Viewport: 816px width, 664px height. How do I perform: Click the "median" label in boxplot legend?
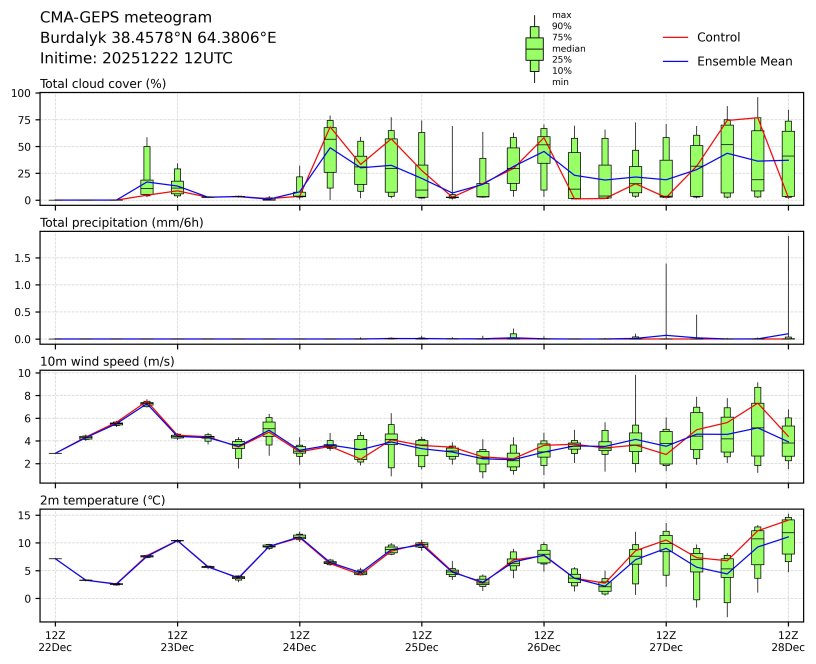568,49
